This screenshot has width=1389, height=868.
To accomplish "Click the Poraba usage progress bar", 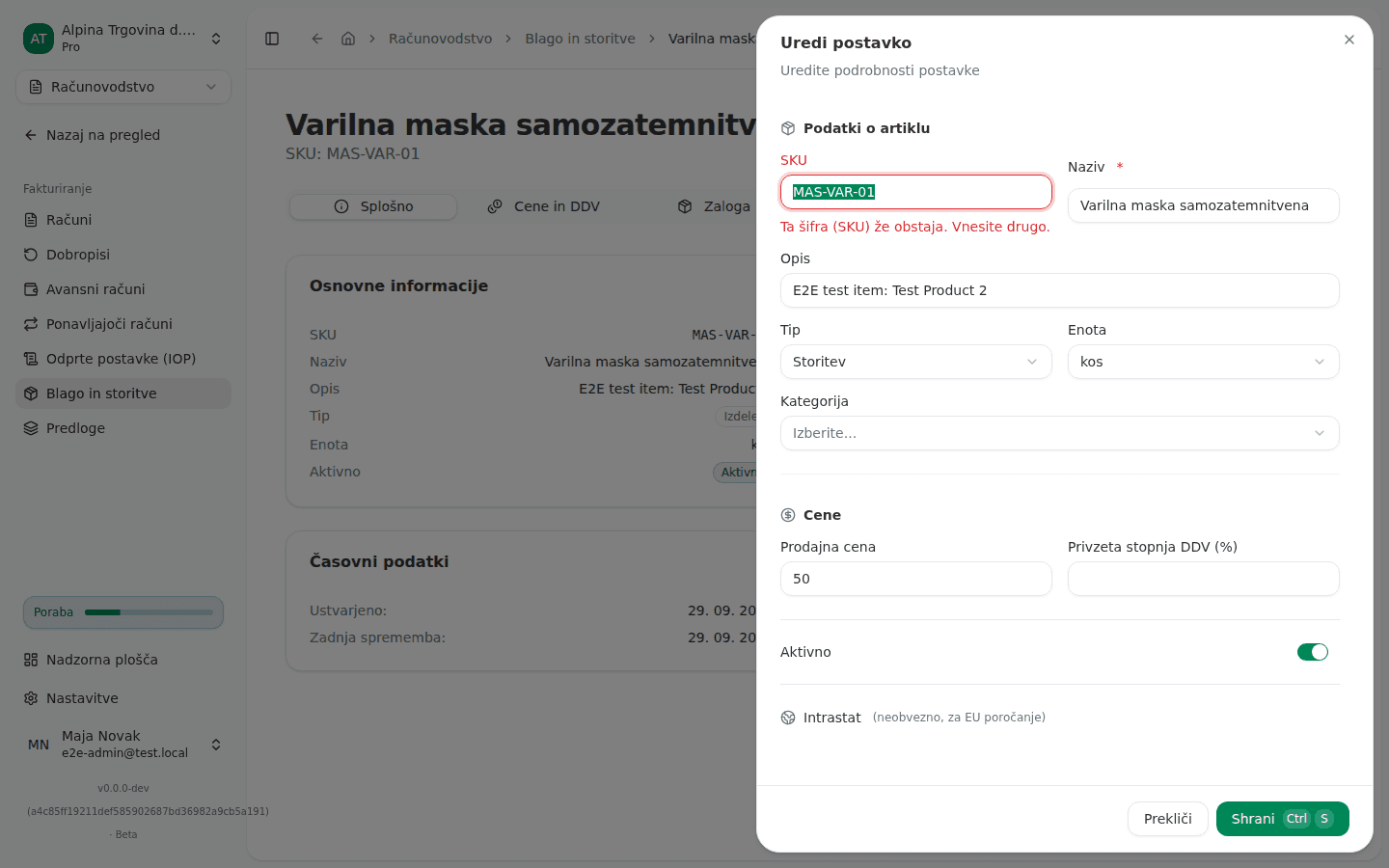I will click(x=149, y=612).
